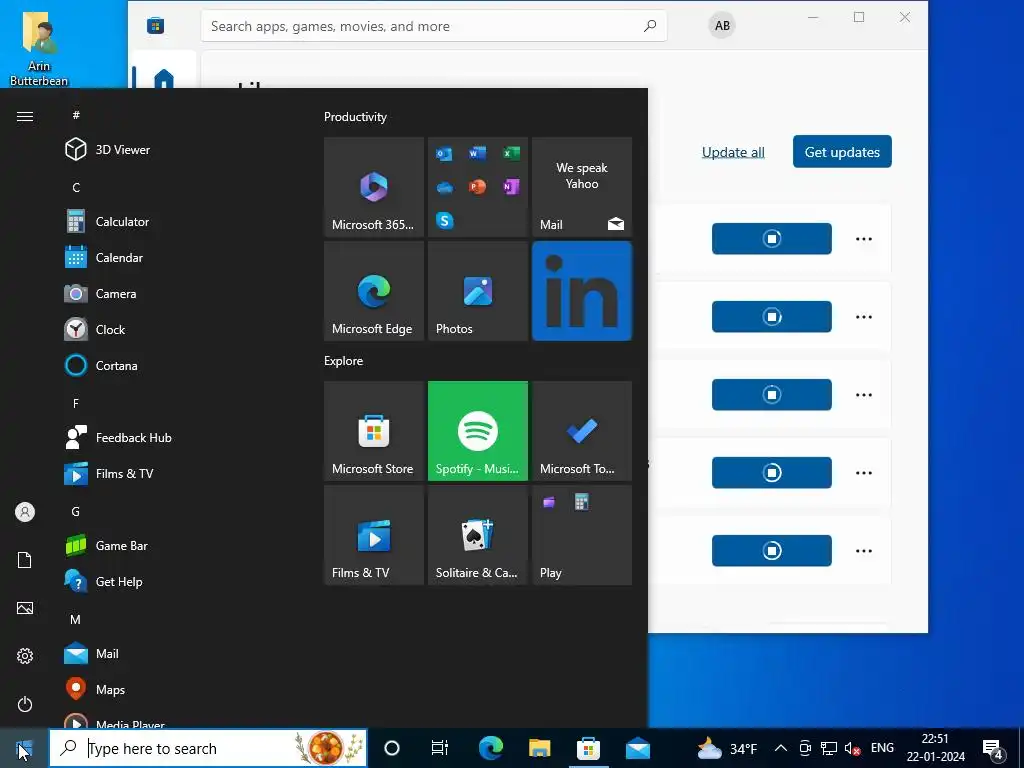
Task: Stop the third app download in Store
Action: click(771, 394)
